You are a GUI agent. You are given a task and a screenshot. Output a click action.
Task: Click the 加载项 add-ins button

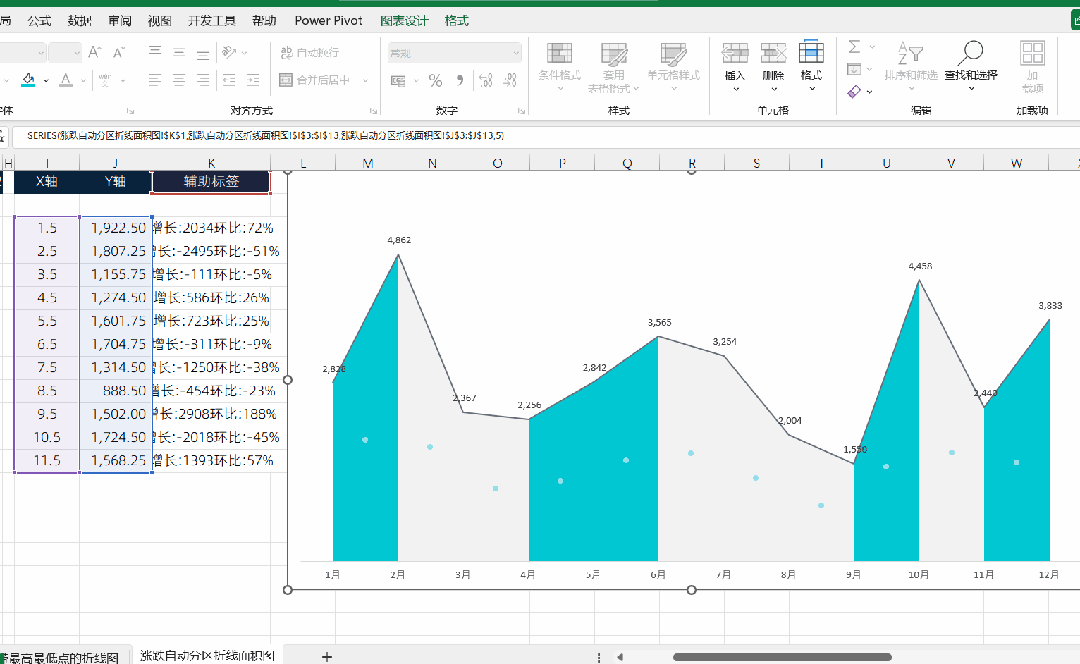(x=1032, y=67)
